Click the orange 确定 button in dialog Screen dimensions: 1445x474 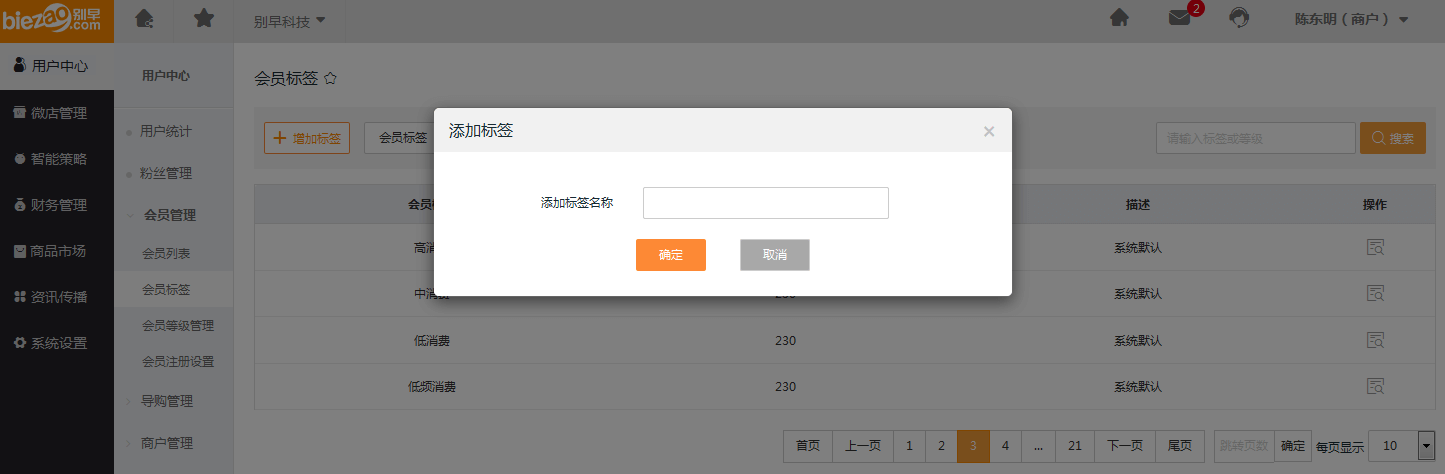pyautogui.click(x=670, y=255)
